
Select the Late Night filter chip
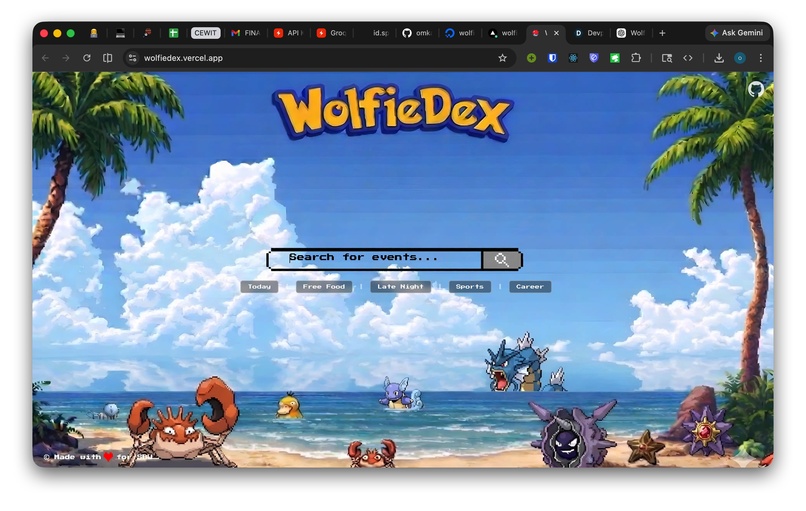(400, 287)
